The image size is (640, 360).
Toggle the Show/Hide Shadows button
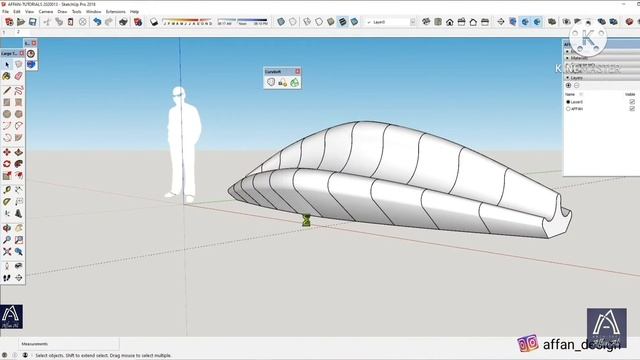click(x=154, y=22)
